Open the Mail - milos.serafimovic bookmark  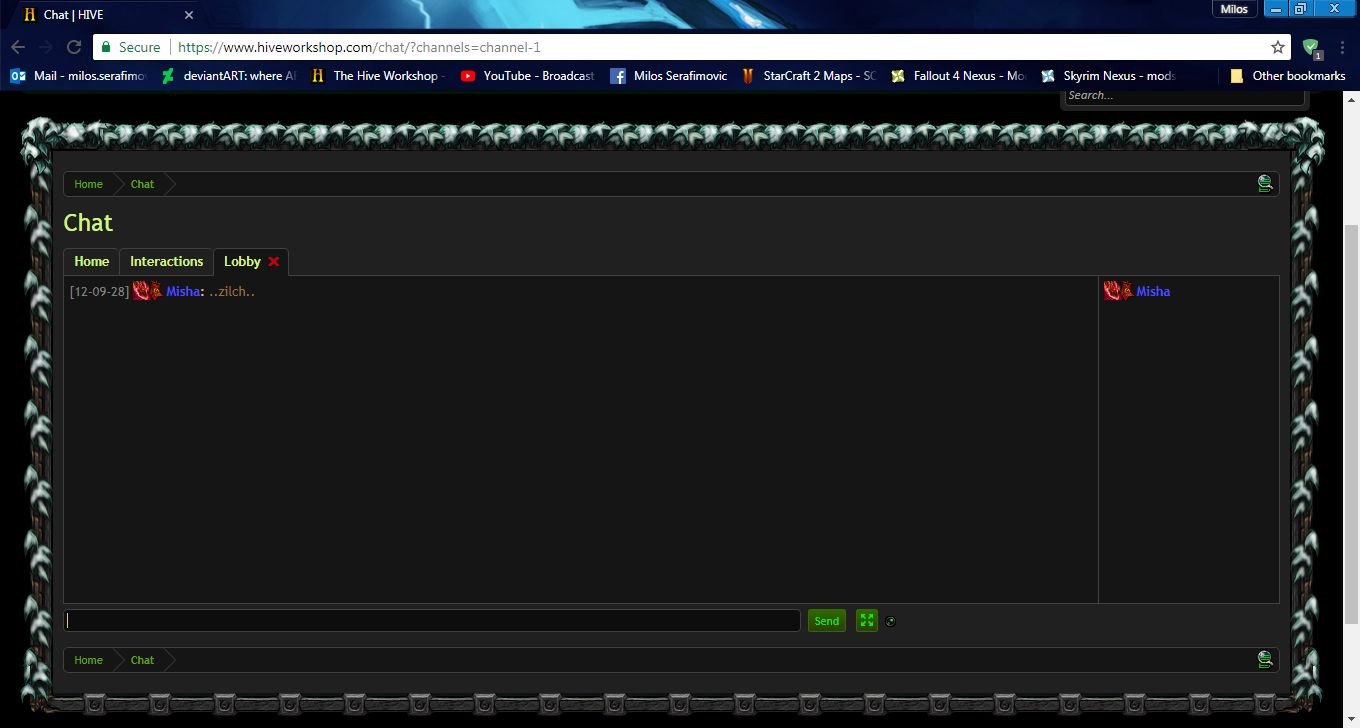pos(78,76)
